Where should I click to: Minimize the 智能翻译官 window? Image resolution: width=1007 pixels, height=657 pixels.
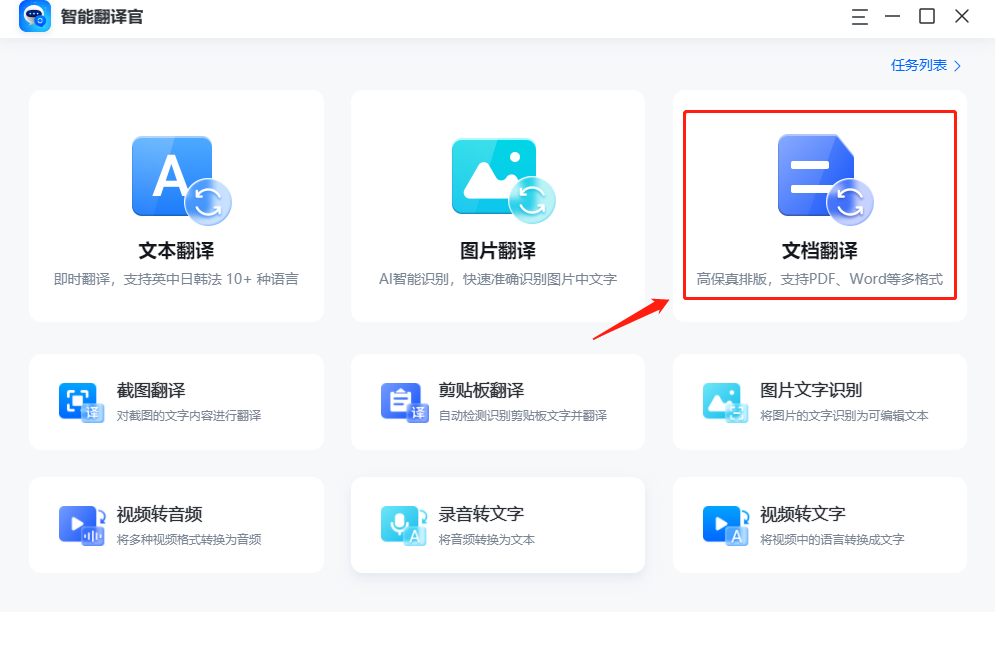click(893, 16)
